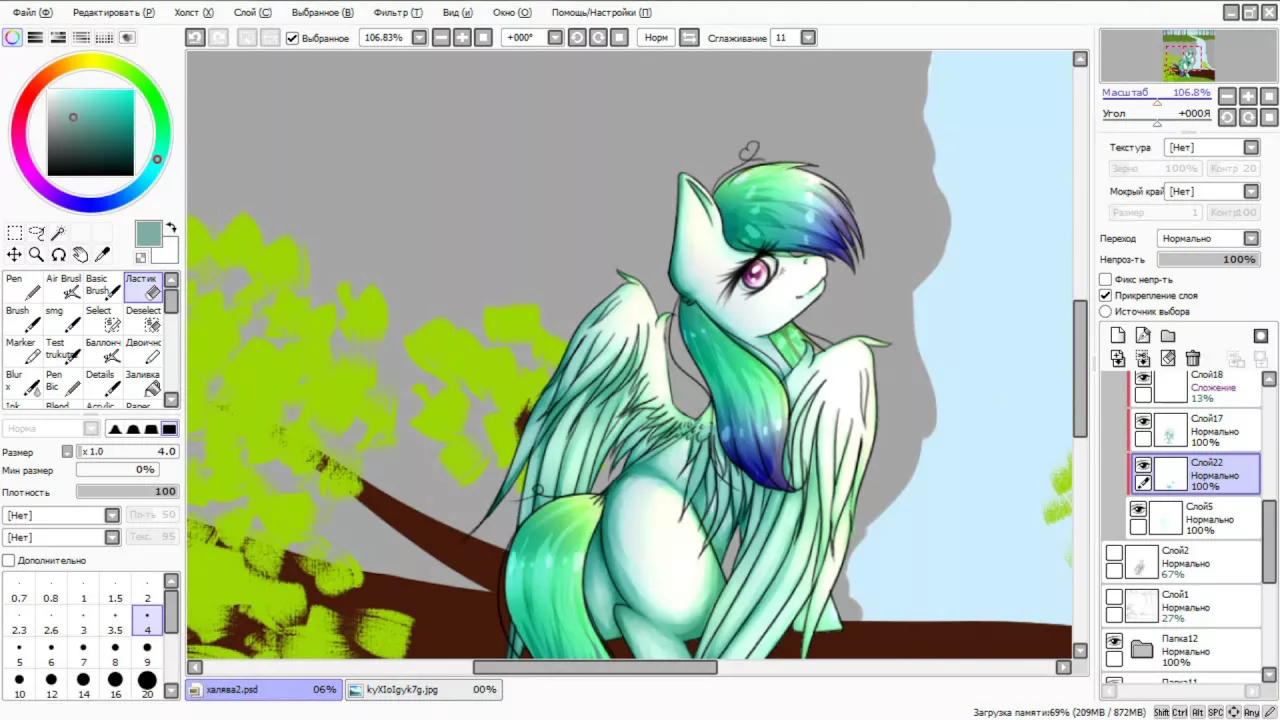The height and width of the screenshot is (720, 1280).
Task: Click the foreground color swatch
Action: [x=148, y=234]
